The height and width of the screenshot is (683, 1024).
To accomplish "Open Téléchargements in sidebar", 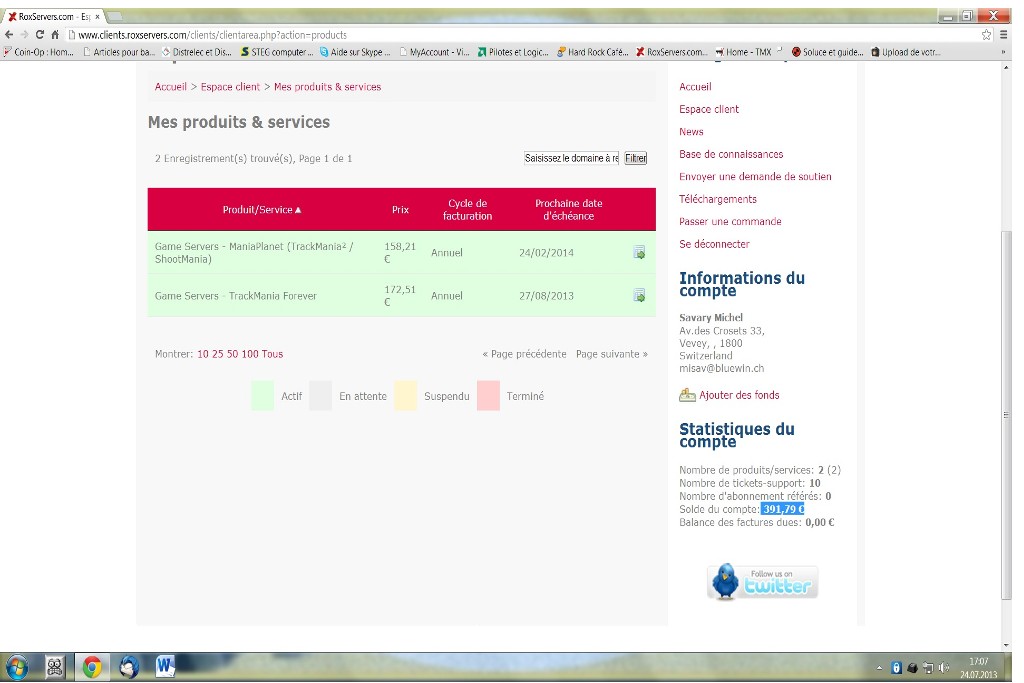I will [718, 199].
